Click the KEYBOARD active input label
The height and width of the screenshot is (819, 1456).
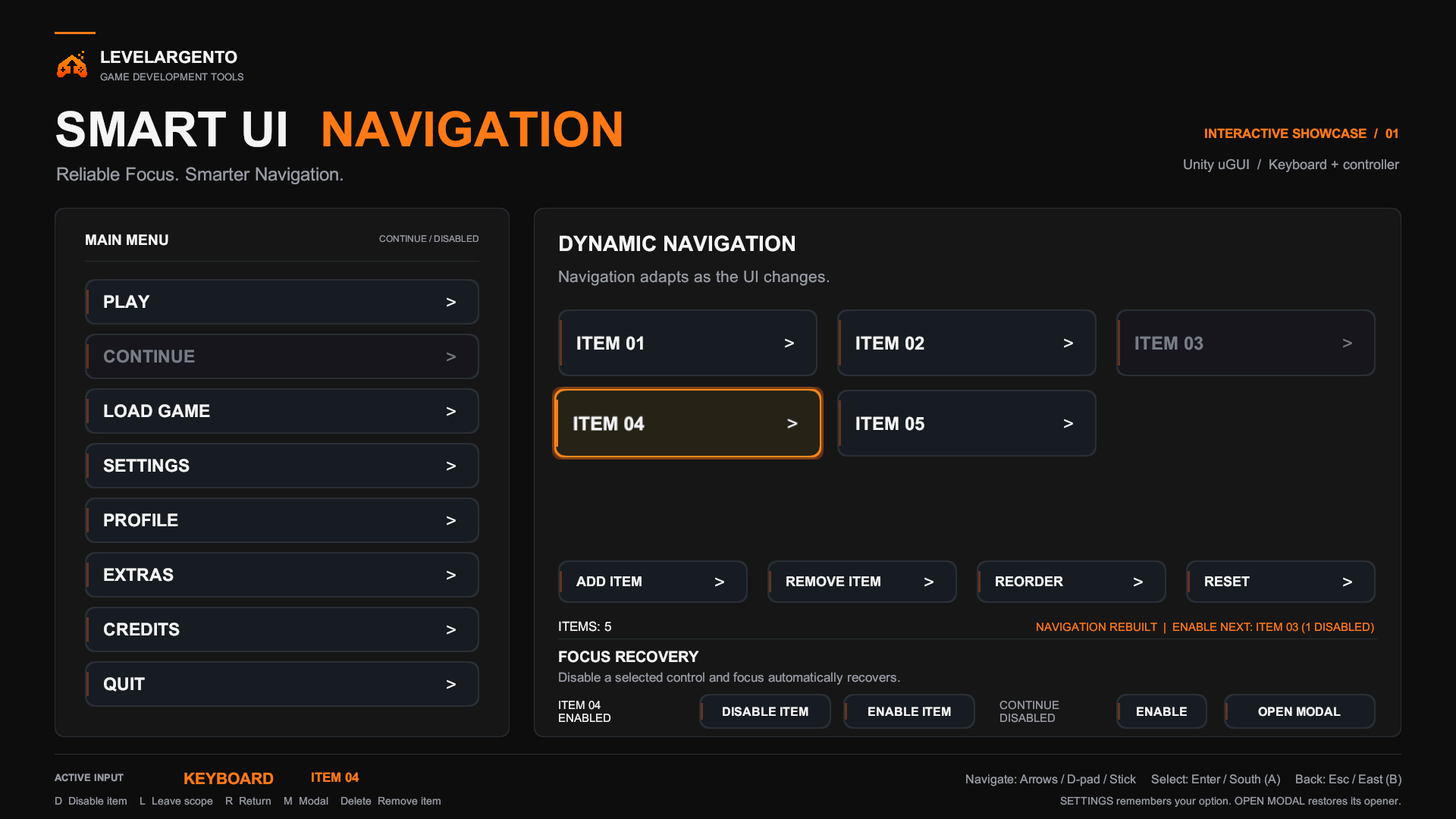pyautogui.click(x=228, y=779)
